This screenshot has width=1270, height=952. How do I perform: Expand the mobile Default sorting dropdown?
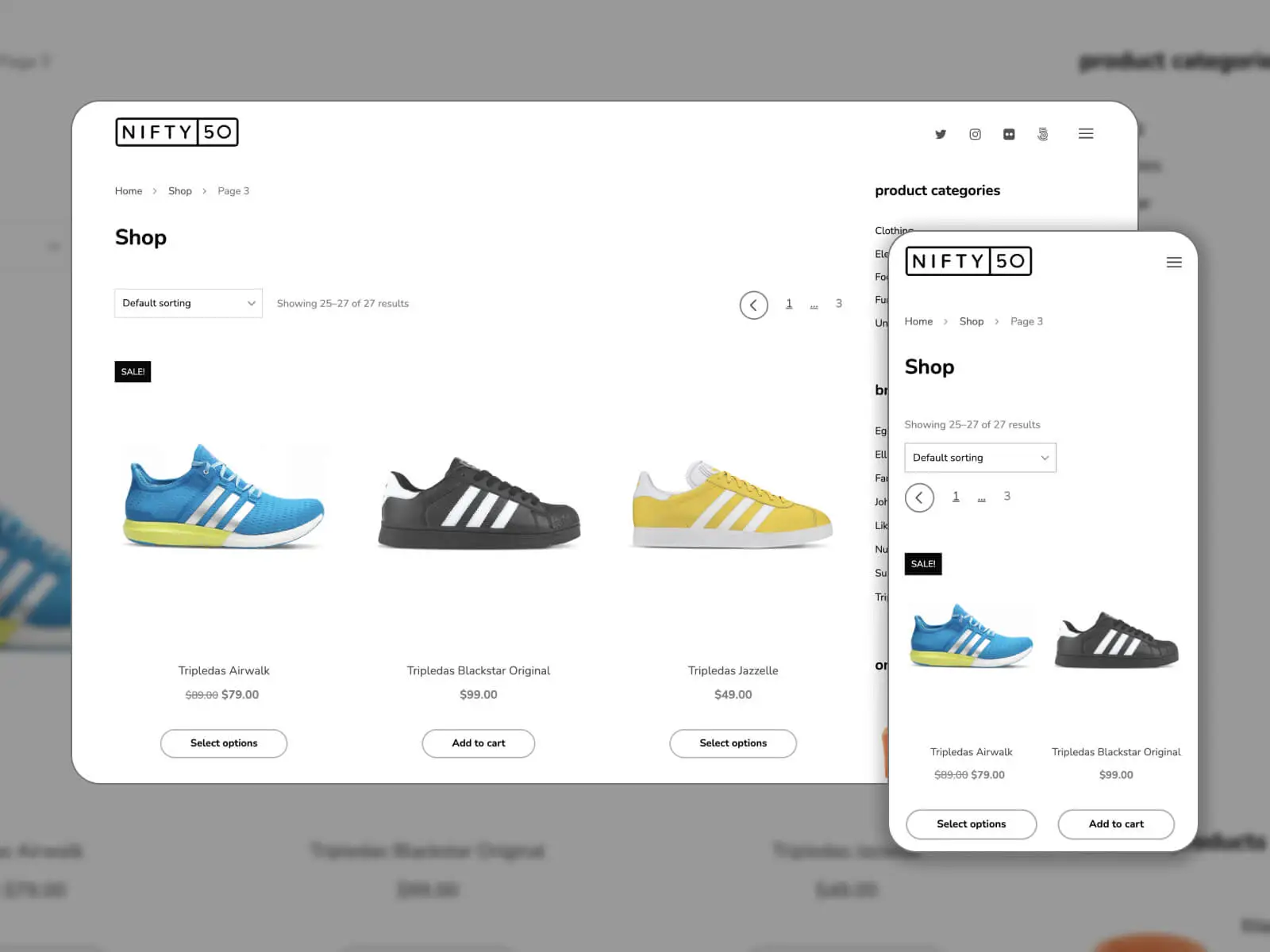(980, 458)
